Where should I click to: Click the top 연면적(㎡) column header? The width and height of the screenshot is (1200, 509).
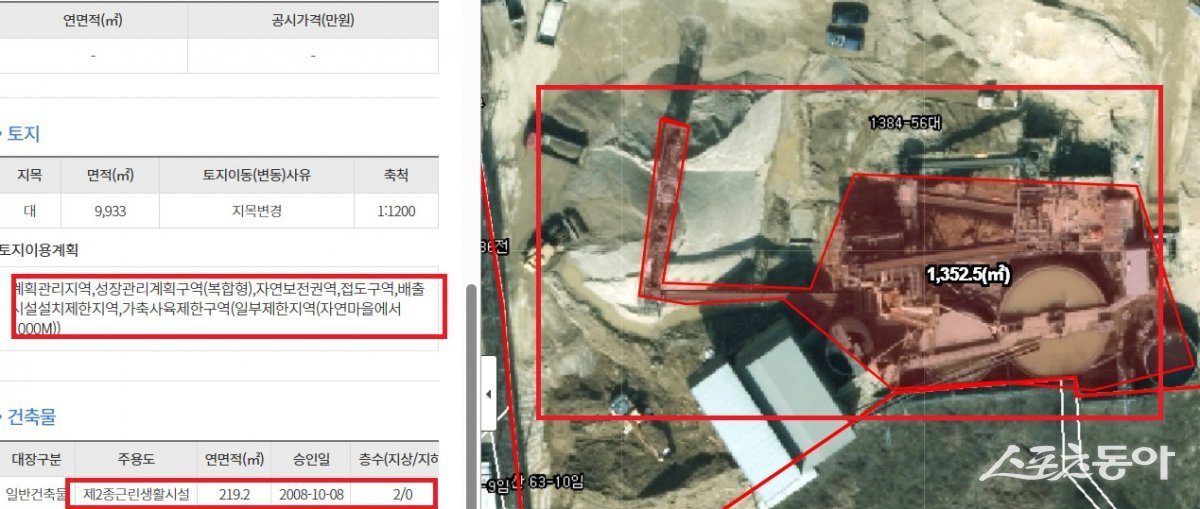(93, 20)
